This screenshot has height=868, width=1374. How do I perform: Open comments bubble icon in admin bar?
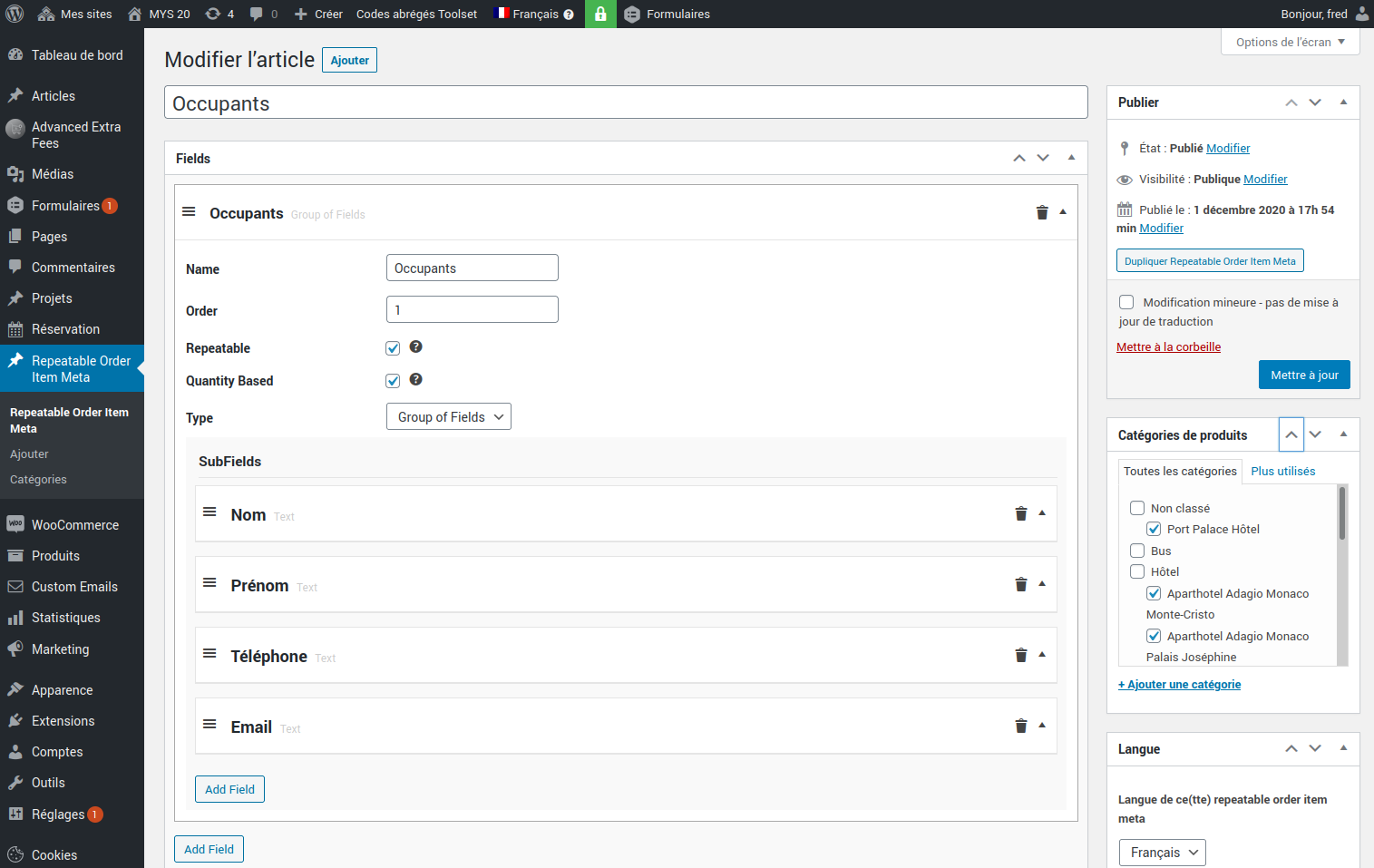coord(257,14)
